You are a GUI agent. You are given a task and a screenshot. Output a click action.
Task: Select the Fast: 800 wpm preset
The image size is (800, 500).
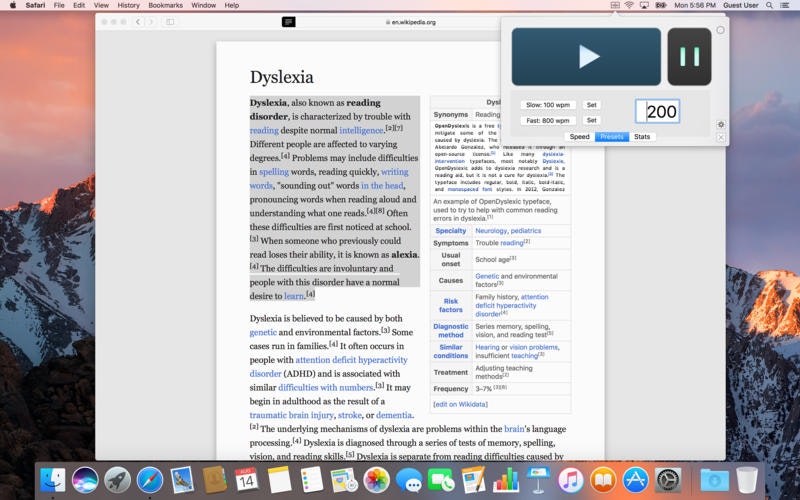coord(548,121)
